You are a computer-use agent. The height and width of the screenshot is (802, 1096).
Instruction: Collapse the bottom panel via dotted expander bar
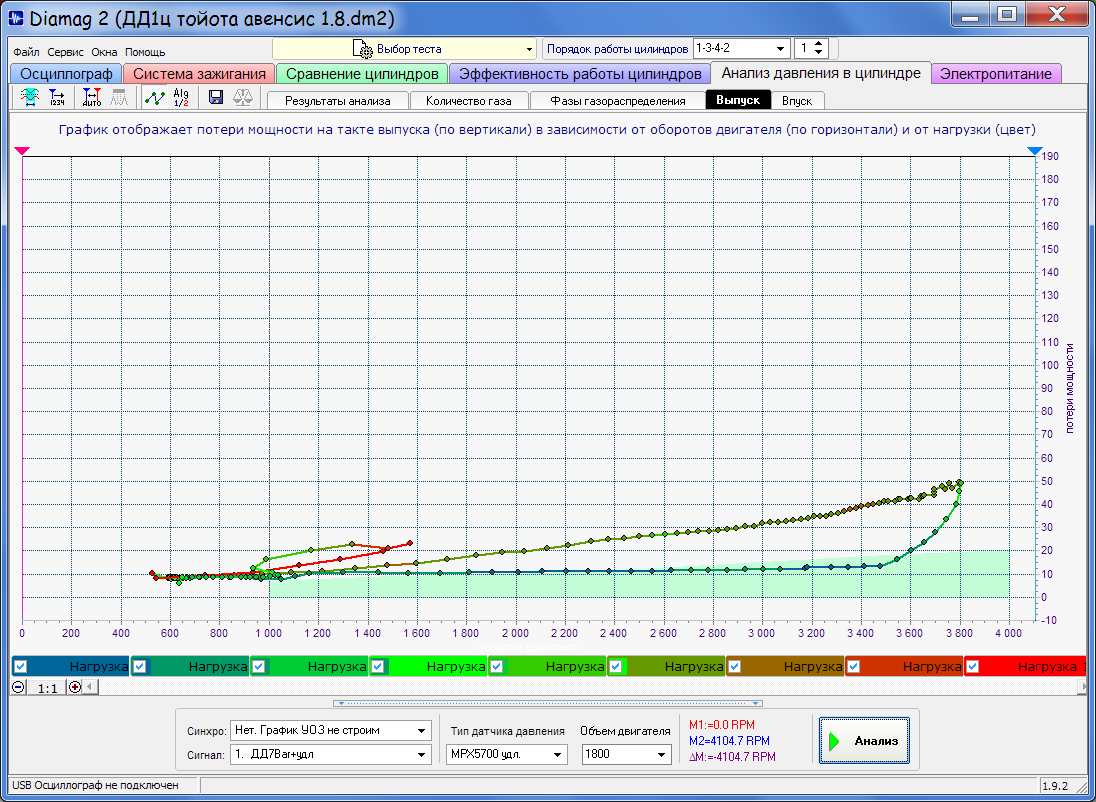tap(548, 703)
